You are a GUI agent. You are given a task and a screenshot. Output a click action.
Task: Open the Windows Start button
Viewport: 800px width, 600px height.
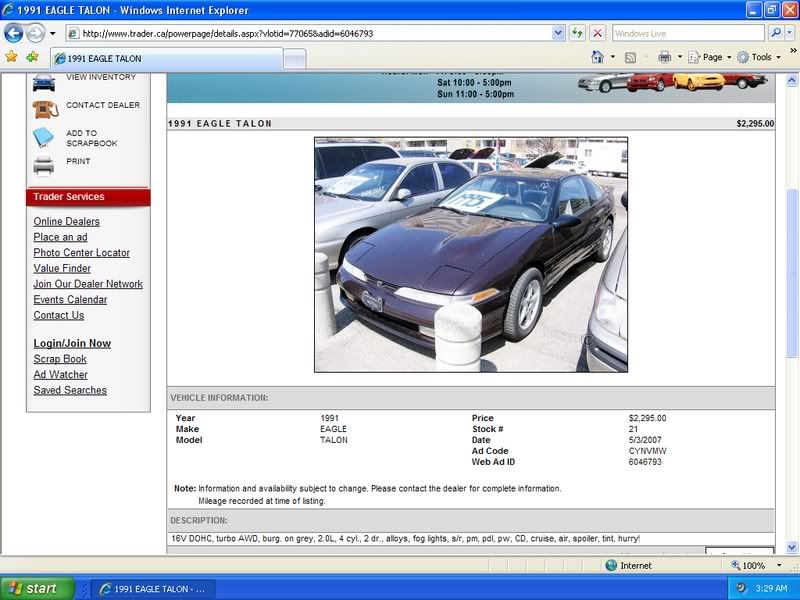tap(37, 588)
